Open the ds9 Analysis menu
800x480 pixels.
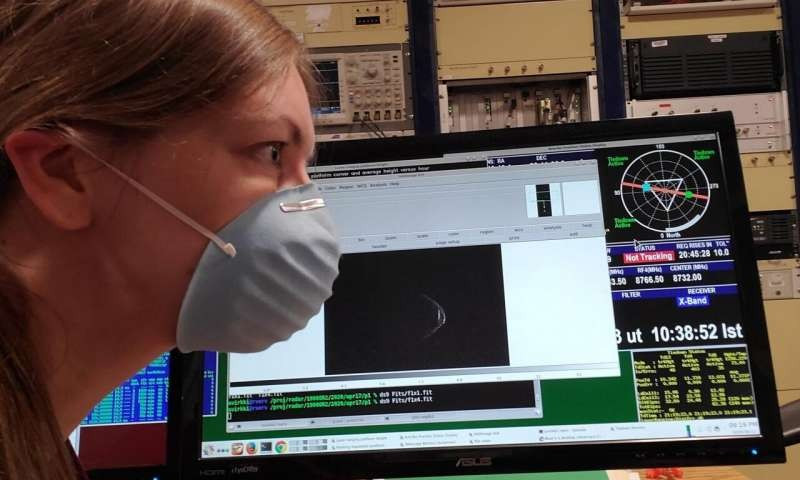pyautogui.click(x=378, y=185)
